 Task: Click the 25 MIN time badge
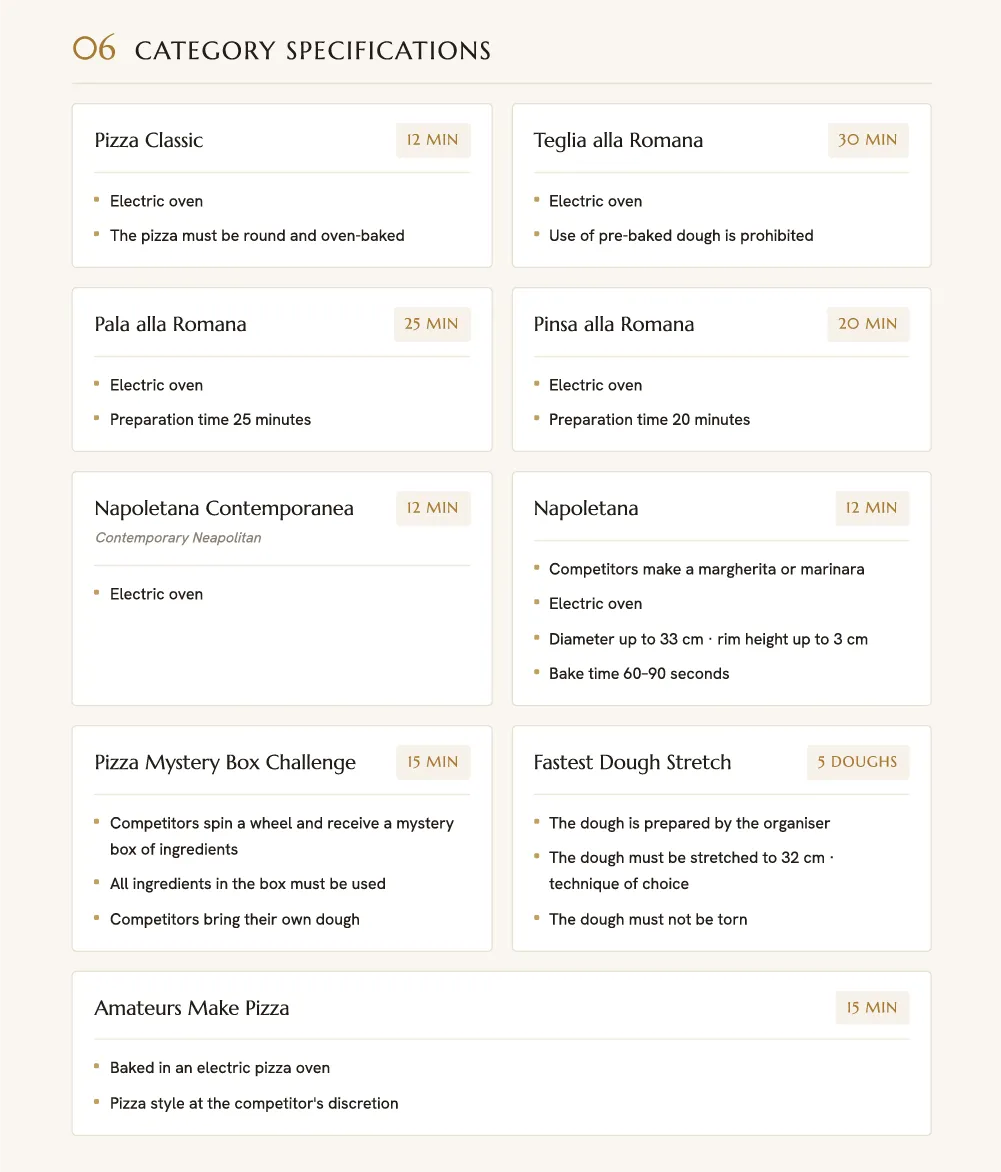tap(431, 324)
